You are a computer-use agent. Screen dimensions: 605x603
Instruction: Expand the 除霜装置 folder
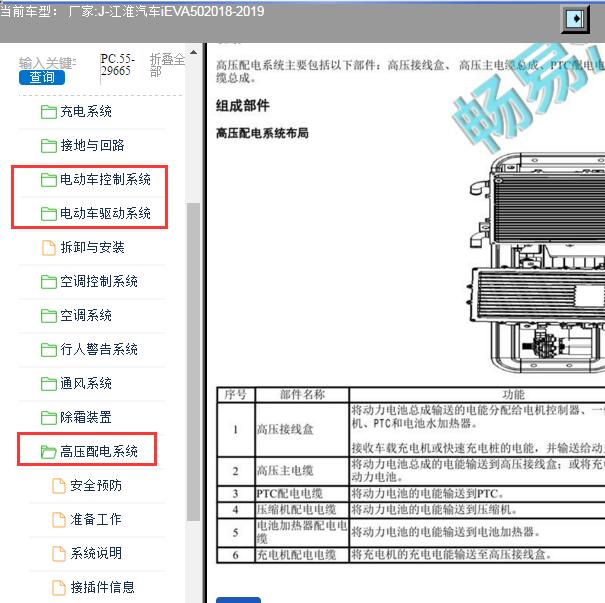(86, 417)
